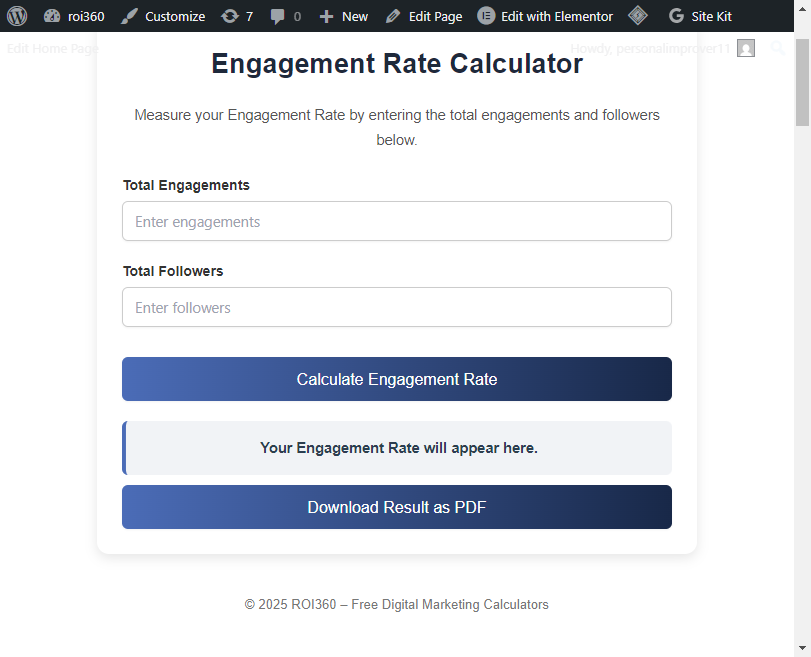Viewport: 811px width, 657px height.
Task: Click the search magnifier icon
Action: click(778, 48)
